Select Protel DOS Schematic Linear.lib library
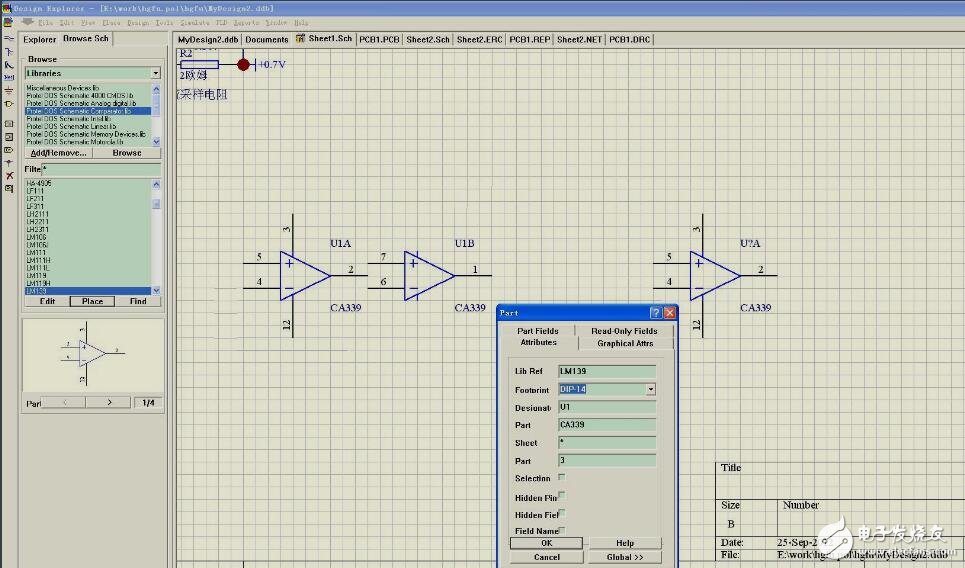This screenshot has height=568, width=965. coord(70,126)
